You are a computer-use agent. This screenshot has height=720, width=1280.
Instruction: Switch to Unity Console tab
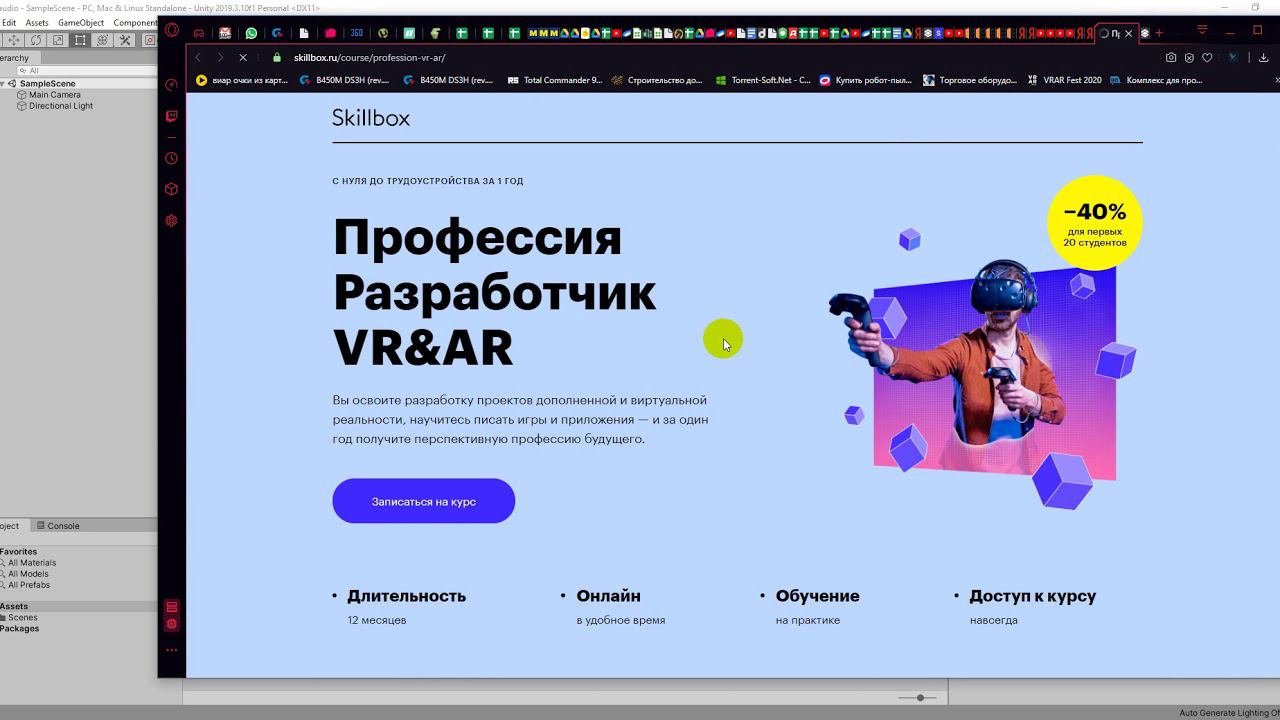[57, 526]
